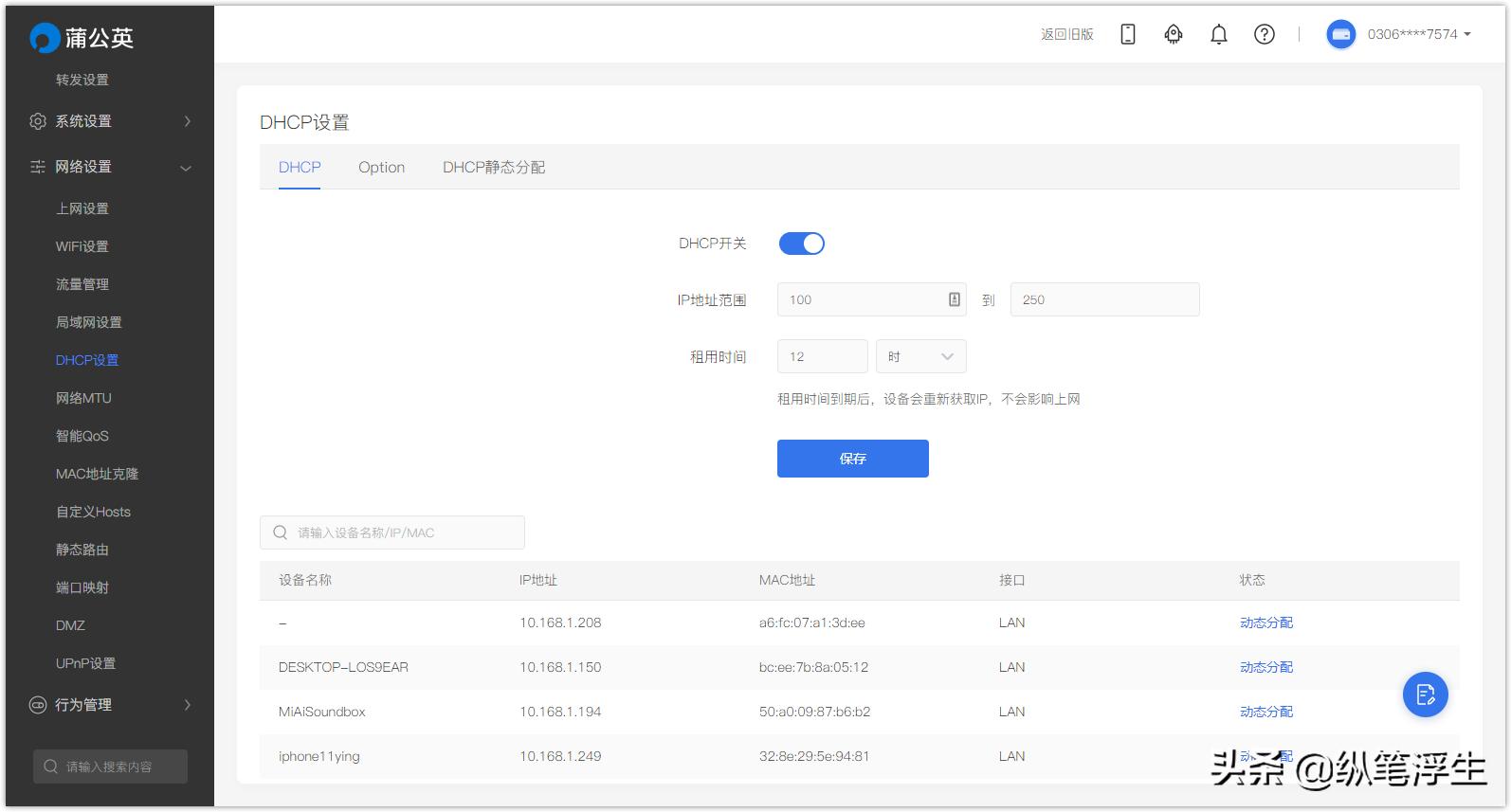Viewport: 1511px width, 812px height.
Task: Open 局域网设置 in the sidebar
Action: point(89,322)
